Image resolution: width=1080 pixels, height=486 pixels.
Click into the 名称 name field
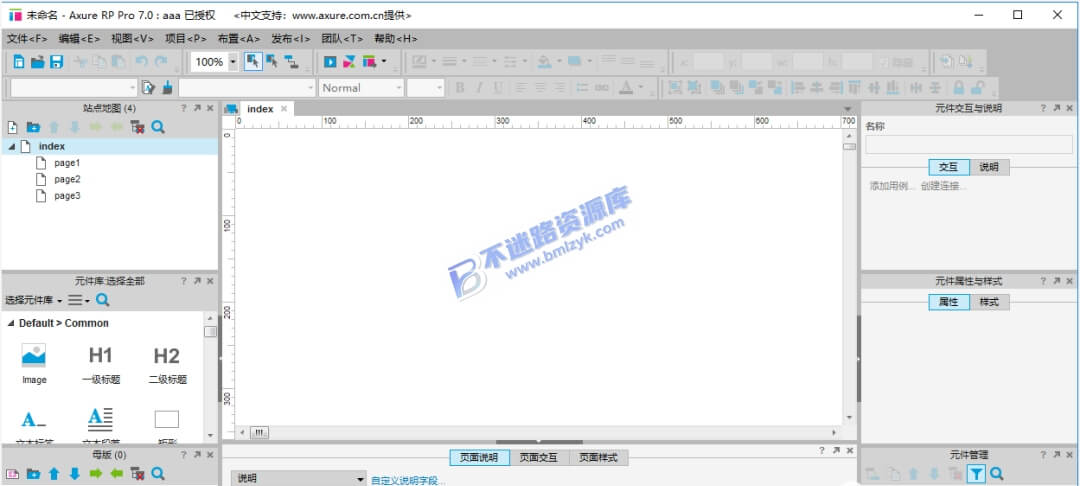[x=968, y=145]
